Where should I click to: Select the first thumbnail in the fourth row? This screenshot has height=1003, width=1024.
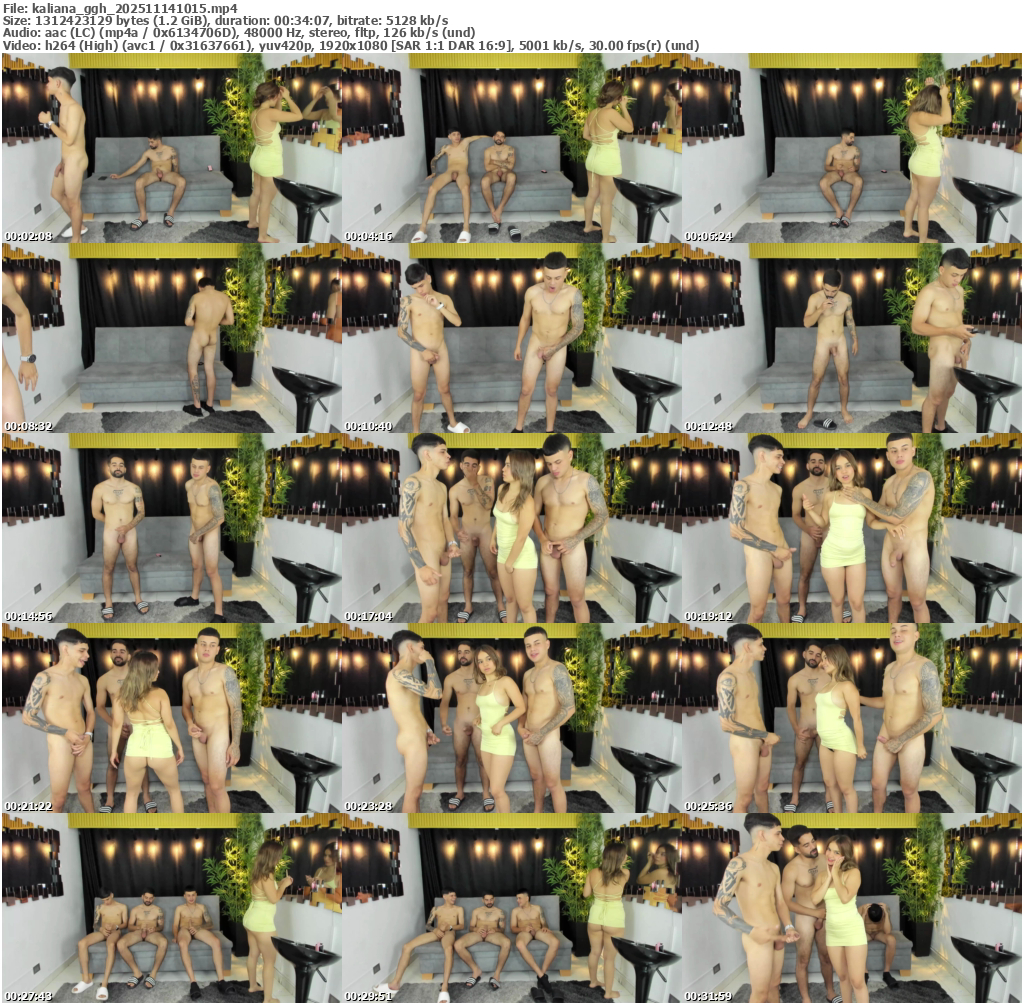tap(171, 718)
